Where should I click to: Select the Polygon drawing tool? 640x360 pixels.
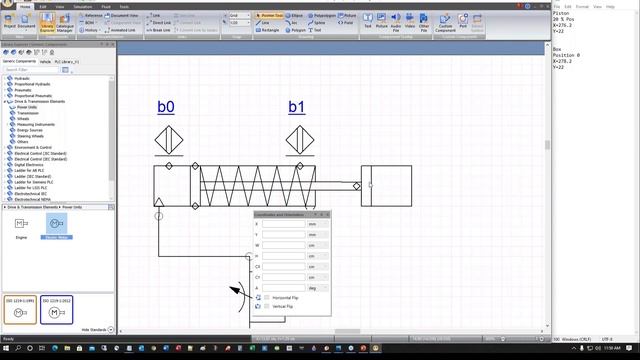pos(296,30)
